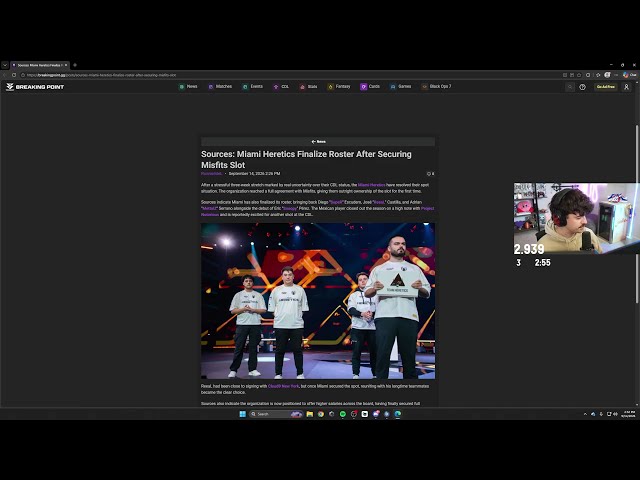Open the user account icon
Screen dimensions: 640x480
pyautogui.click(x=627, y=87)
